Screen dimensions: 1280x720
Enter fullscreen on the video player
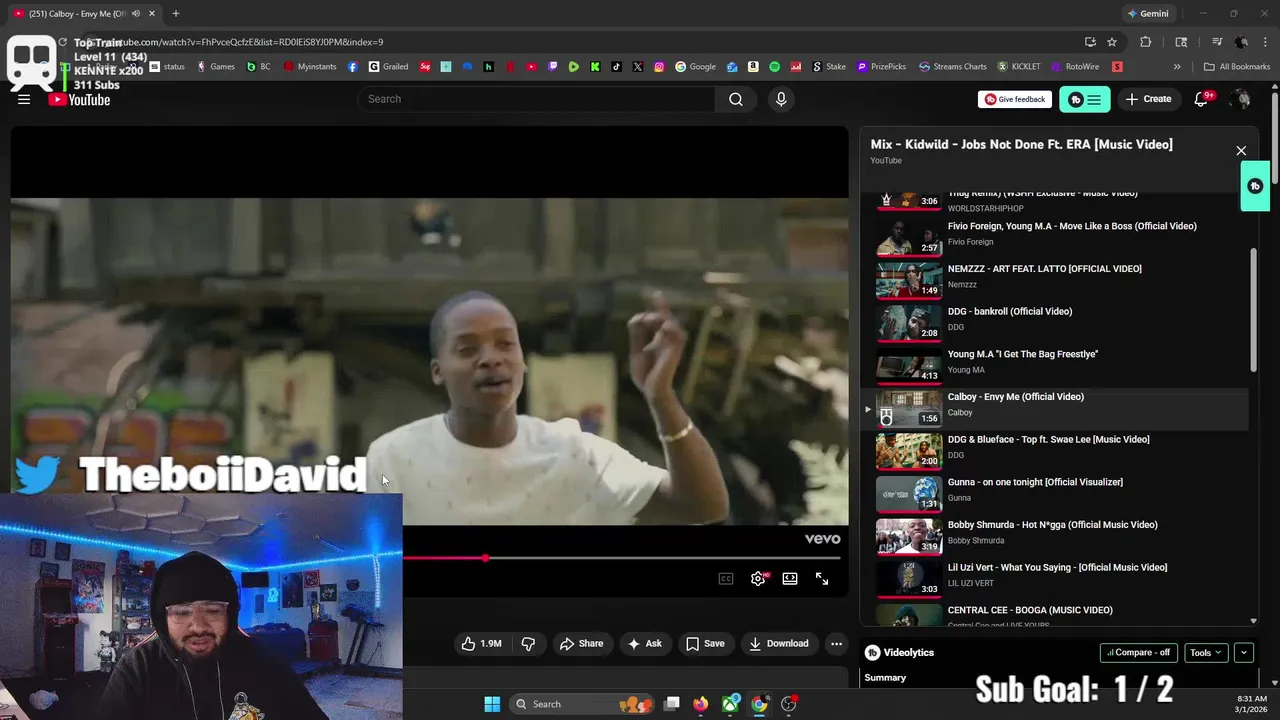822,578
